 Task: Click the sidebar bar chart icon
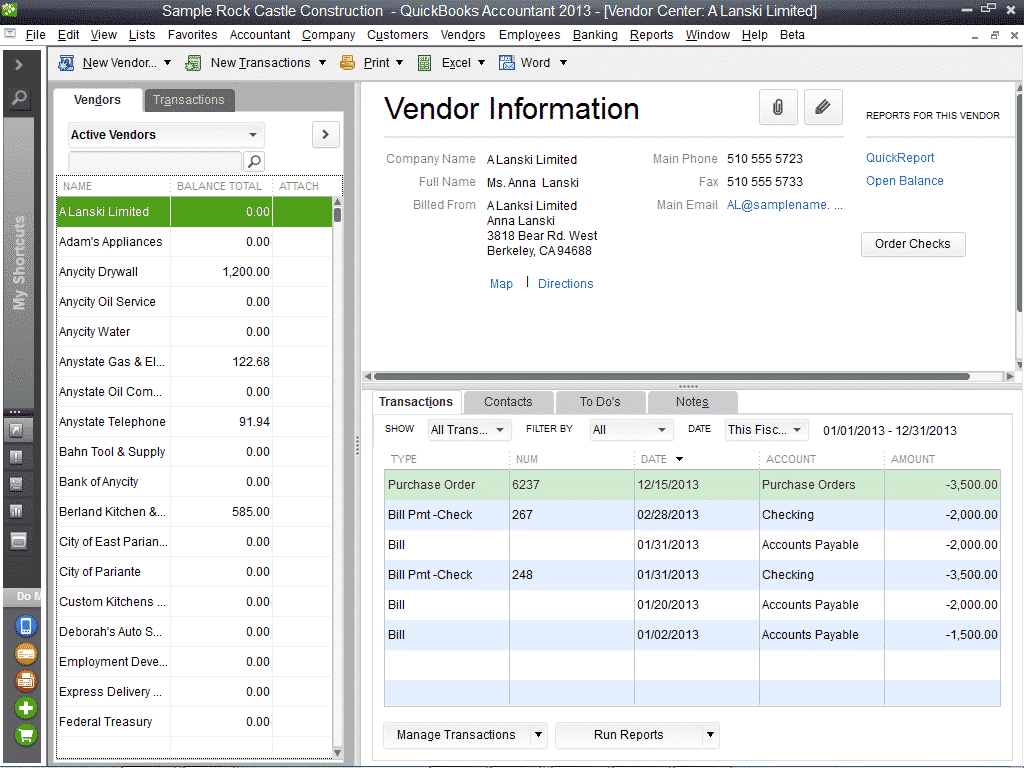click(17, 511)
